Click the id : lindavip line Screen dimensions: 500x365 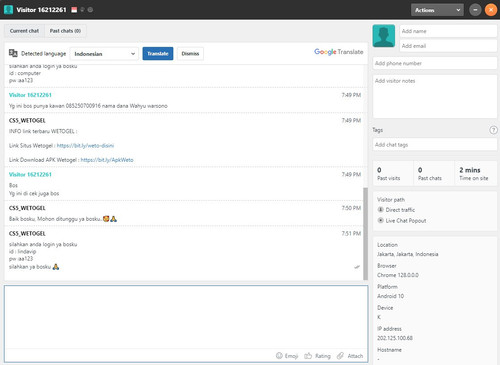point(22,251)
